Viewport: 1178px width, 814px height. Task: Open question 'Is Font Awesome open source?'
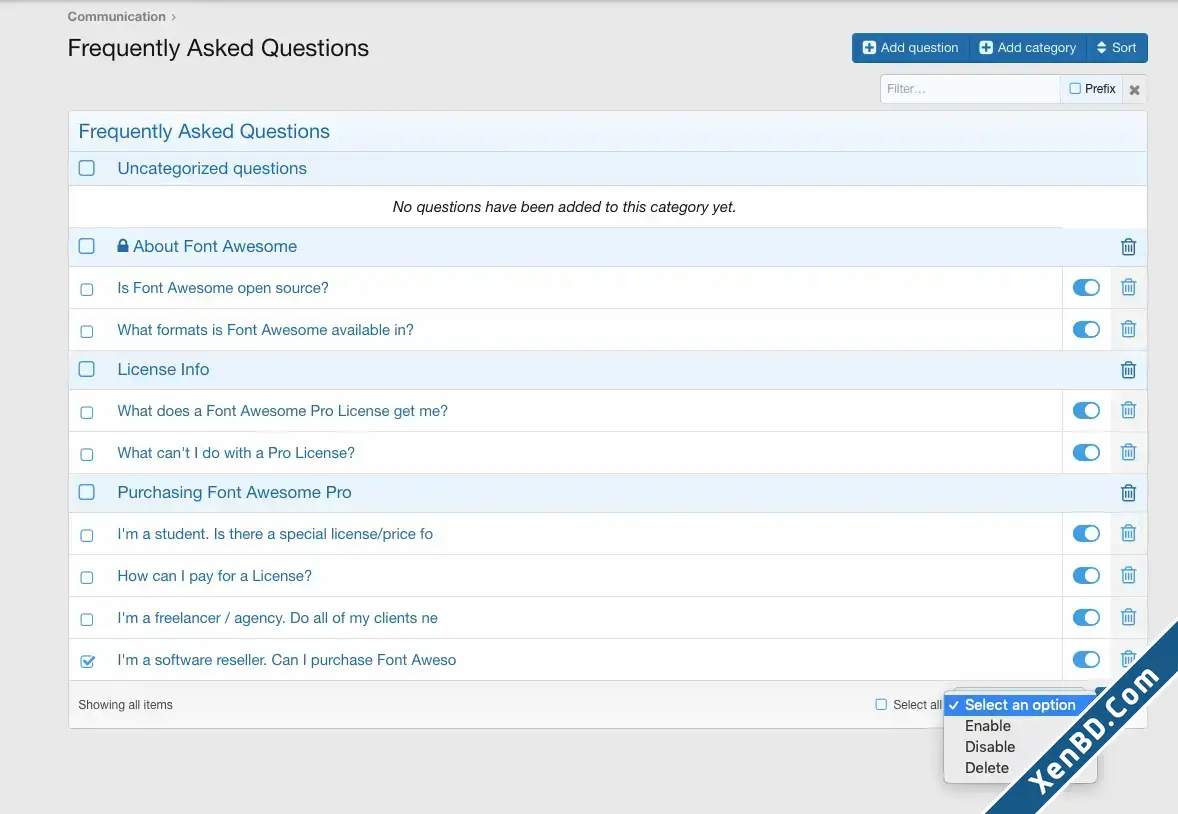(223, 288)
